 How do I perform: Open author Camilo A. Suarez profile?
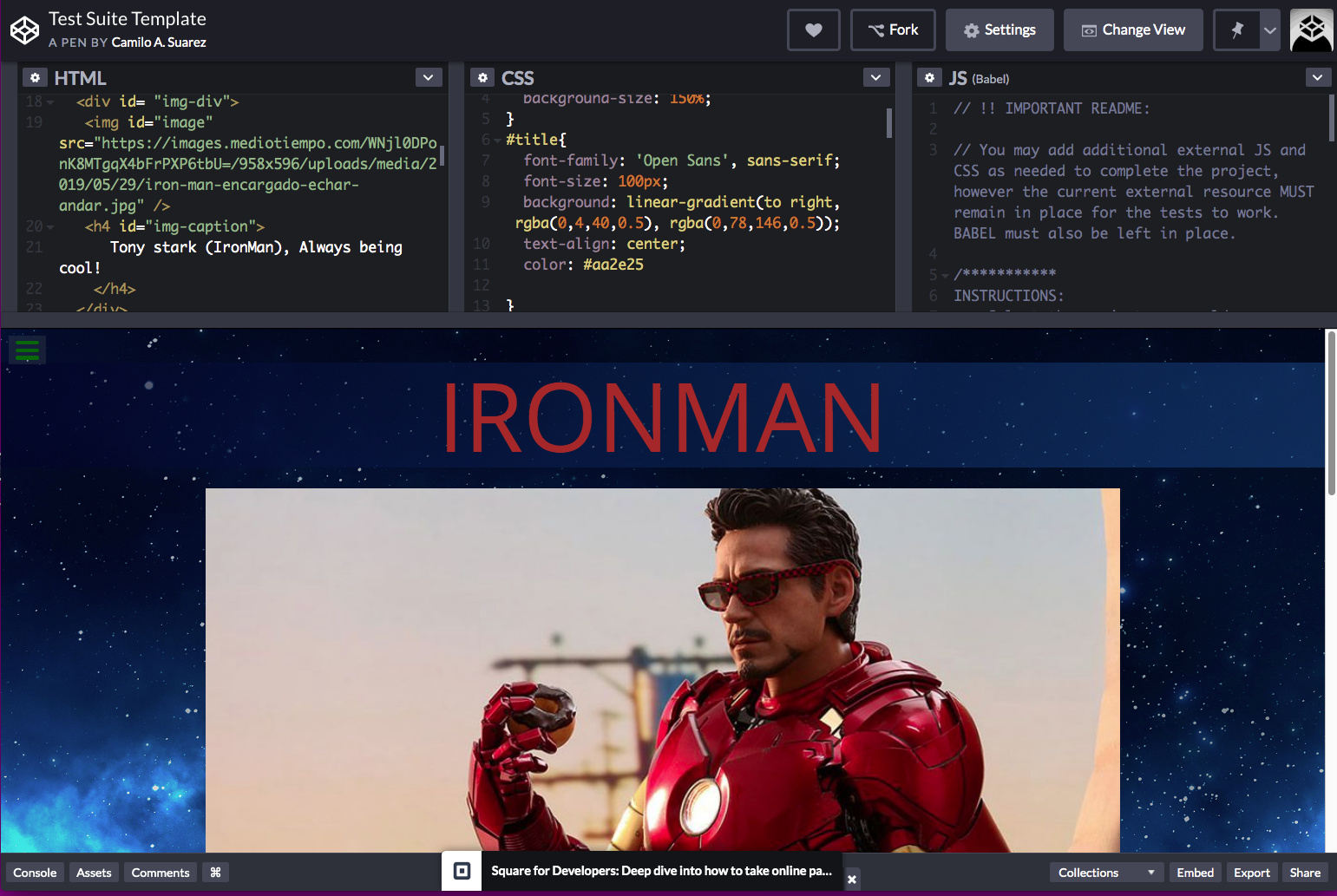click(159, 43)
